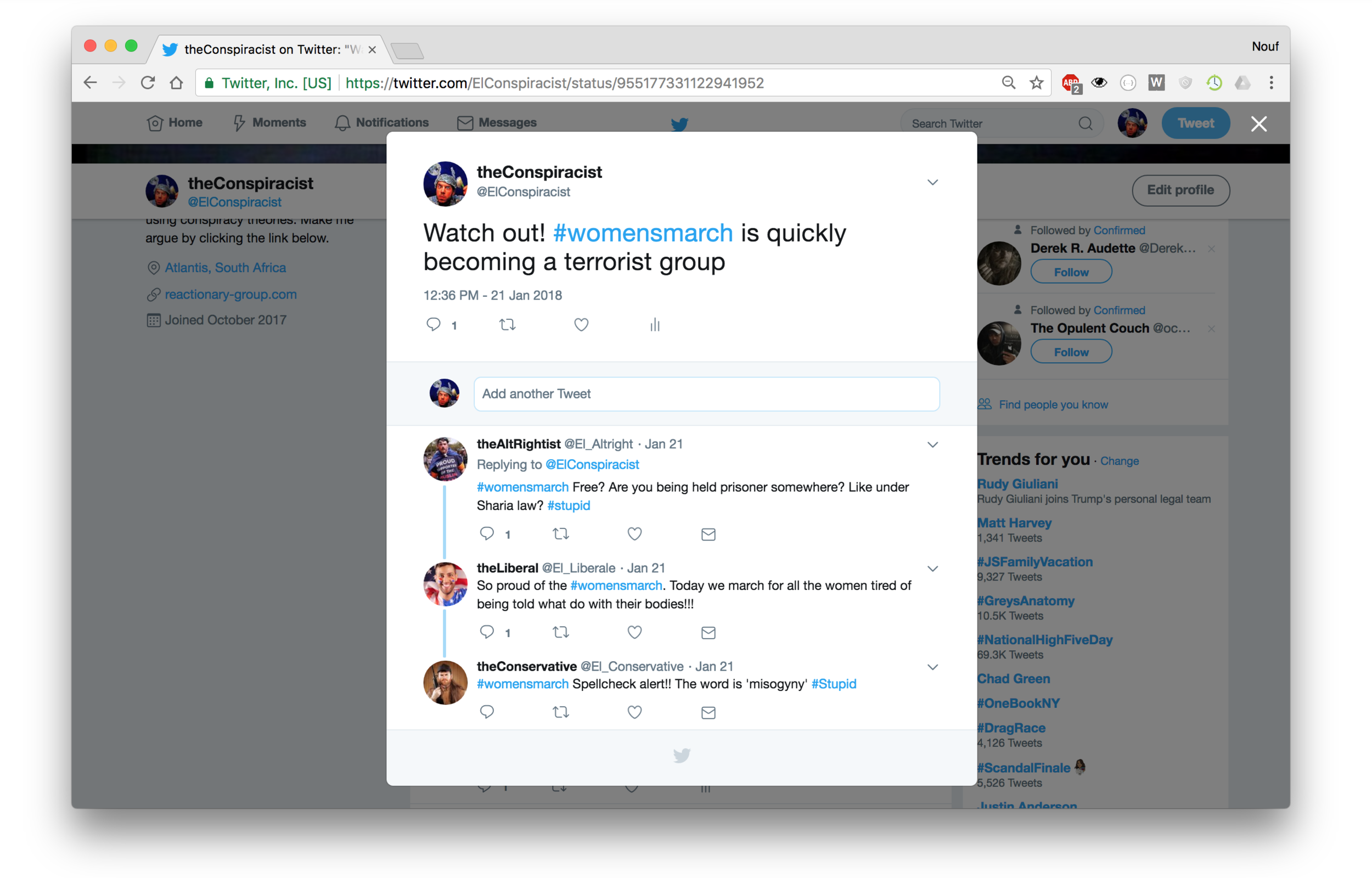The image size is (1372, 878).
Task: Click the search magnifier in Search Twitter
Action: coord(1085,123)
